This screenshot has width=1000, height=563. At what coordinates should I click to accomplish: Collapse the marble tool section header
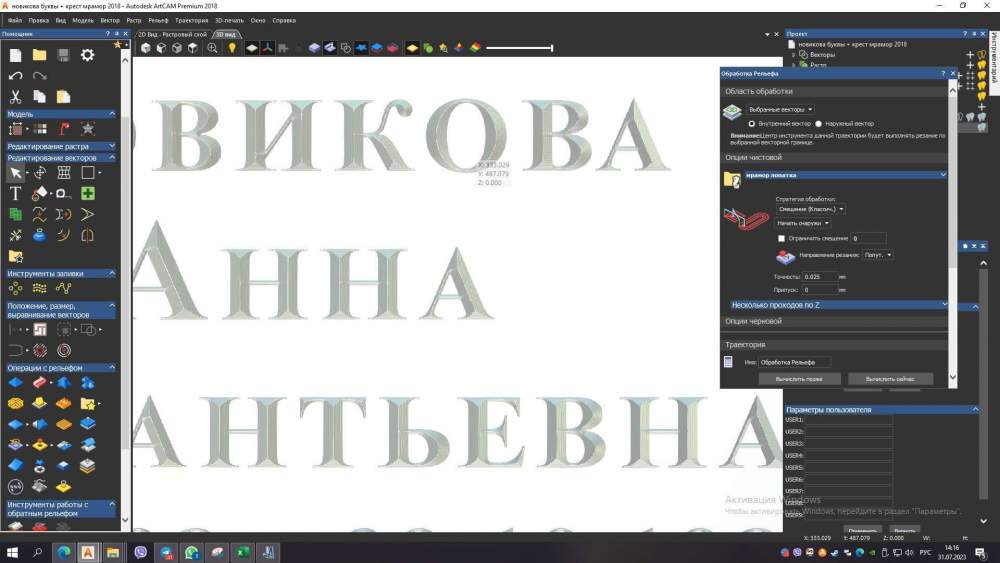pyautogui.click(x=845, y=175)
